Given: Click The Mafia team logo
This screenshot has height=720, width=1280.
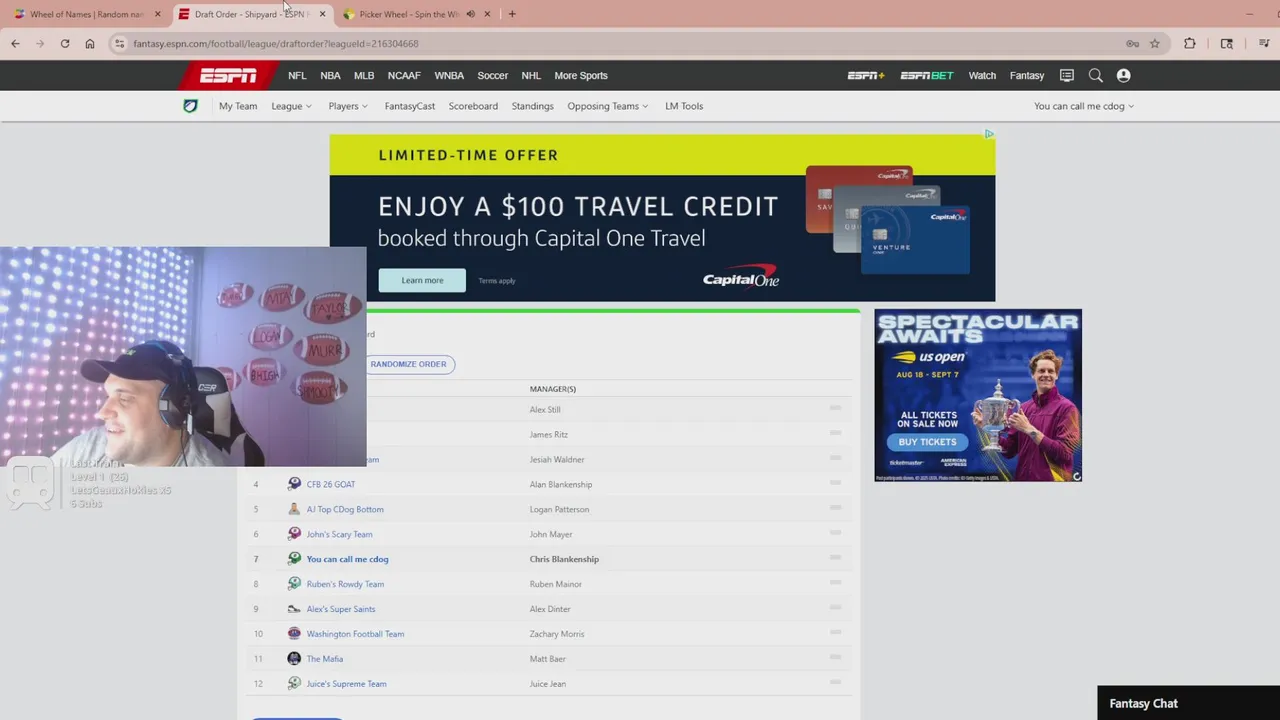Looking at the screenshot, I should tap(294, 658).
